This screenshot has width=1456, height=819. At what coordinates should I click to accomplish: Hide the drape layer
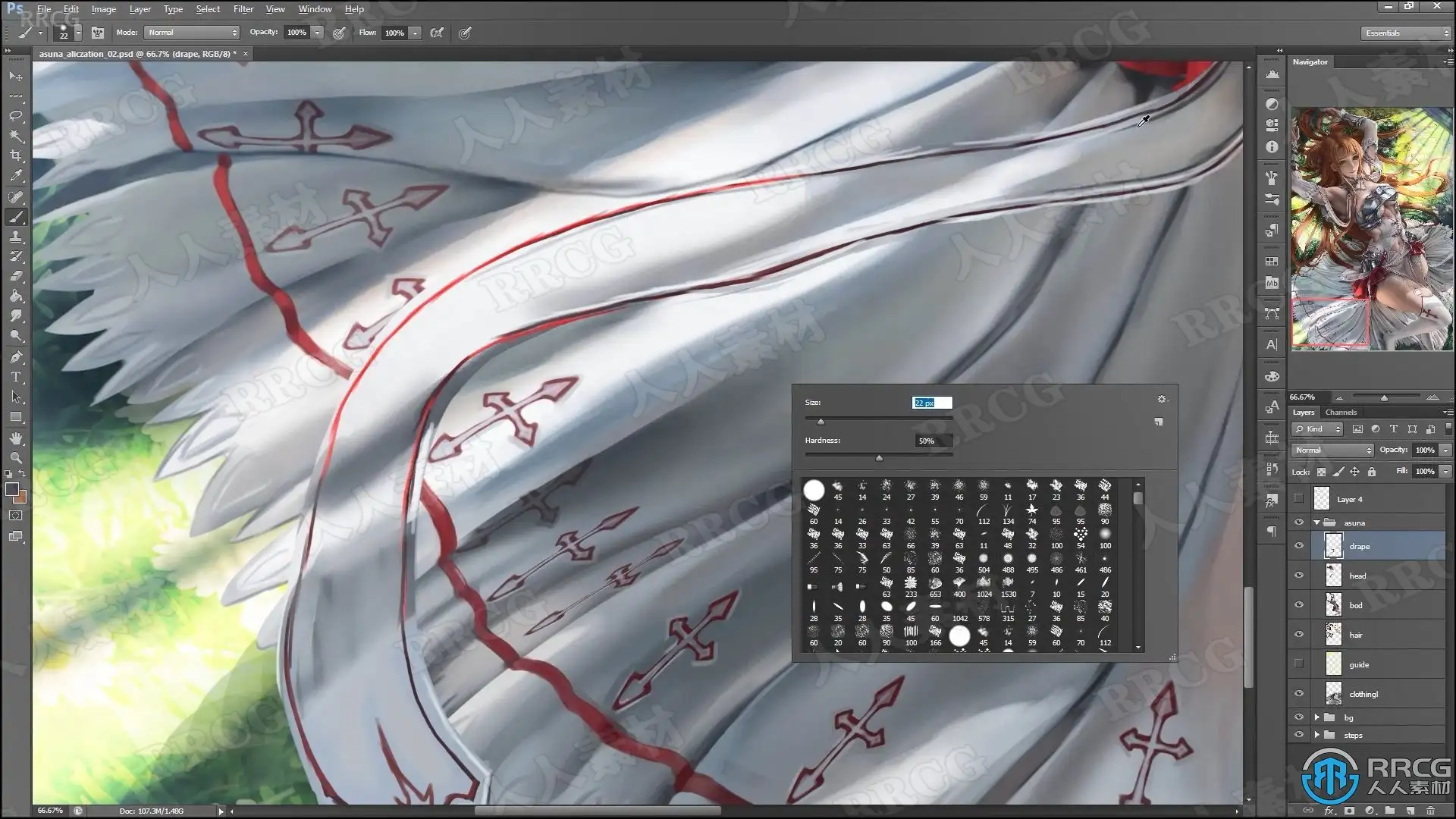pos(1298,546)
